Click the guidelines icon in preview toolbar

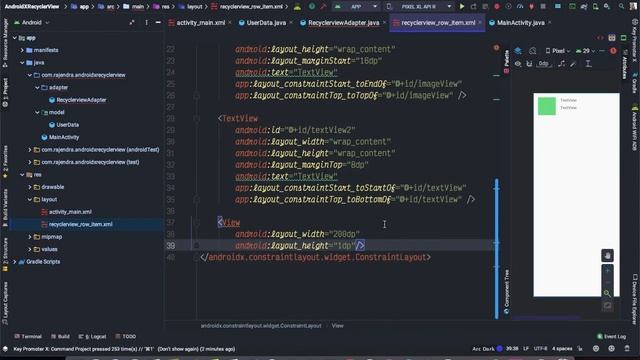[x=589, y=64]
